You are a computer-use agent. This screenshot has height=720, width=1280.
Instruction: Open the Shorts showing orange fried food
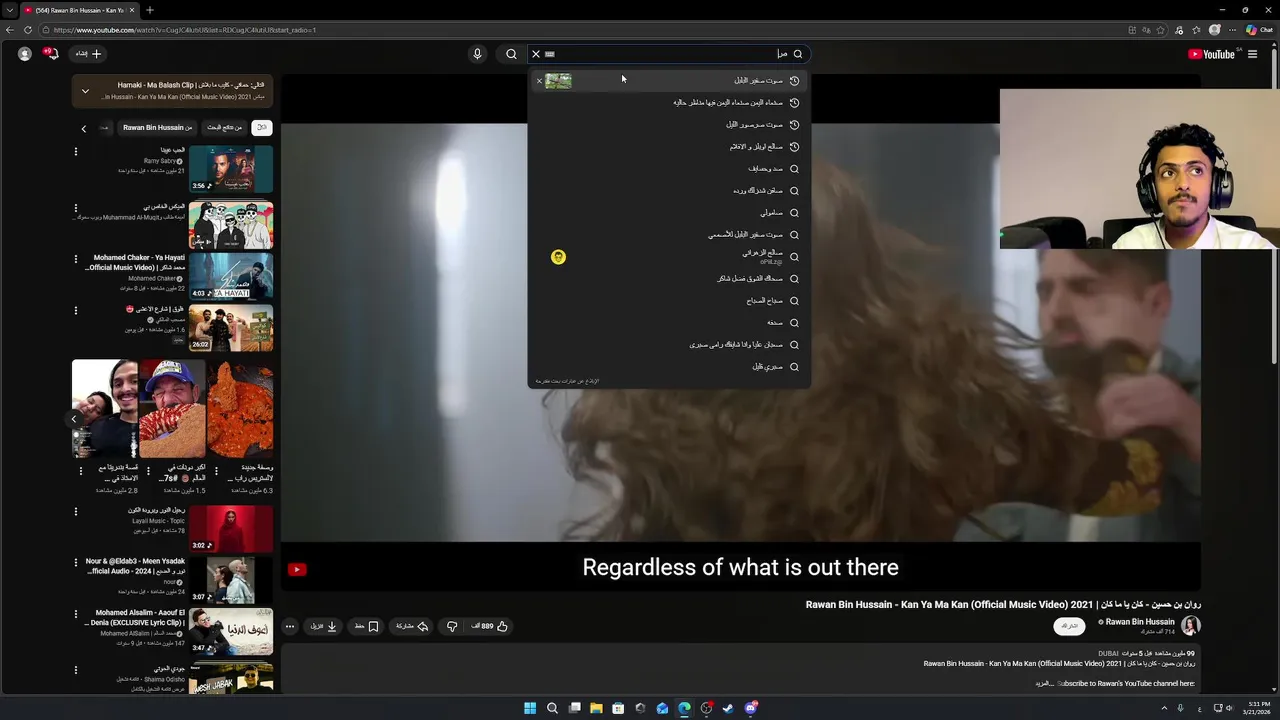coord(240,408)
